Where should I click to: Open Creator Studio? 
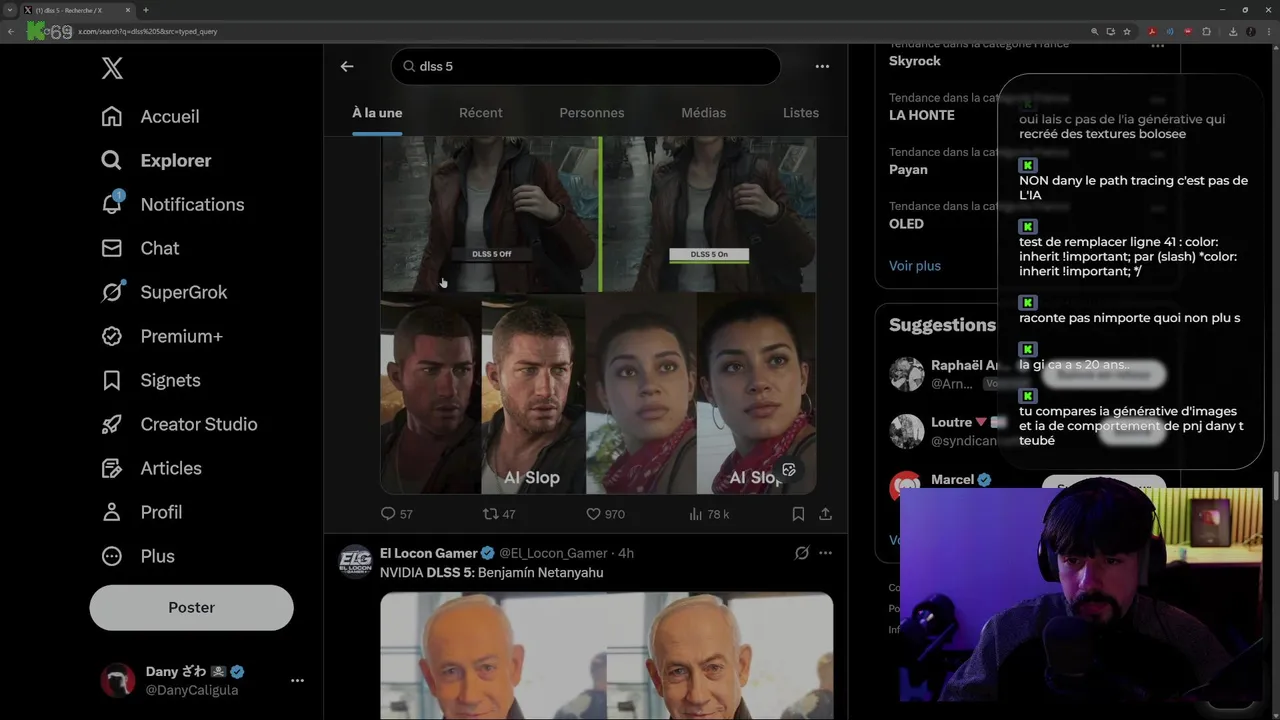click(179, 424)
